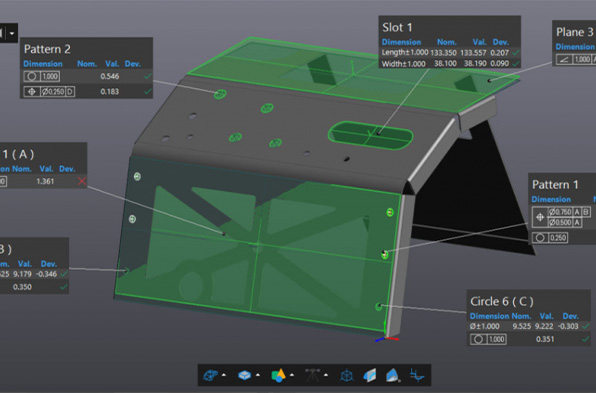
Task: Click pass checkmark on Slot 1 Length row
Action: pyautogui.click(x=515, y=52)
